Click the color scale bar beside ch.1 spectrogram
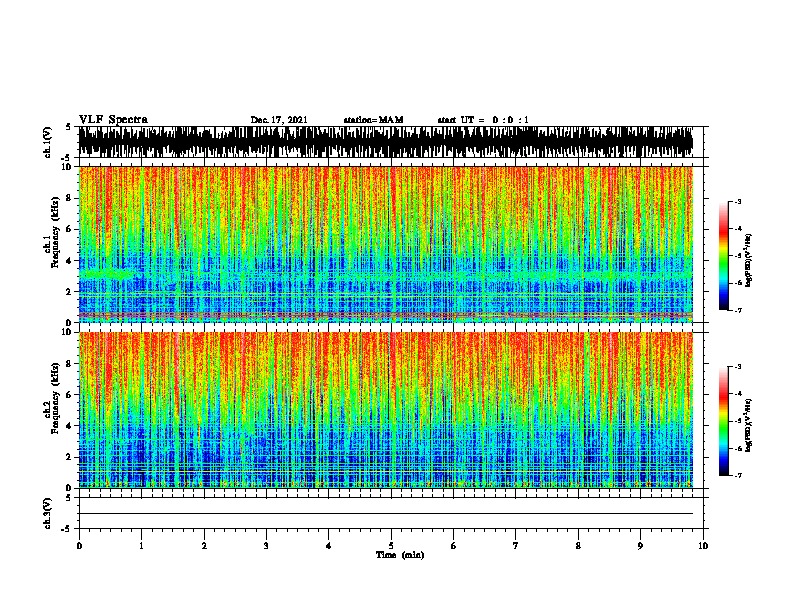Viewport: 792px width, 612px height. pyautogui.click(x=724, y=256)
